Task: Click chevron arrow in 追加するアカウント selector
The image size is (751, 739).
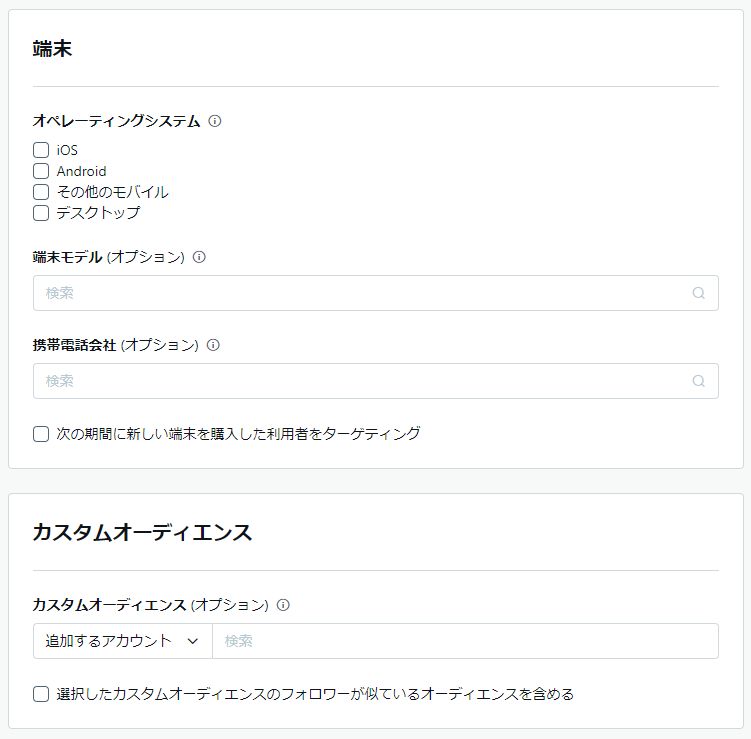Action: point(193,641)
